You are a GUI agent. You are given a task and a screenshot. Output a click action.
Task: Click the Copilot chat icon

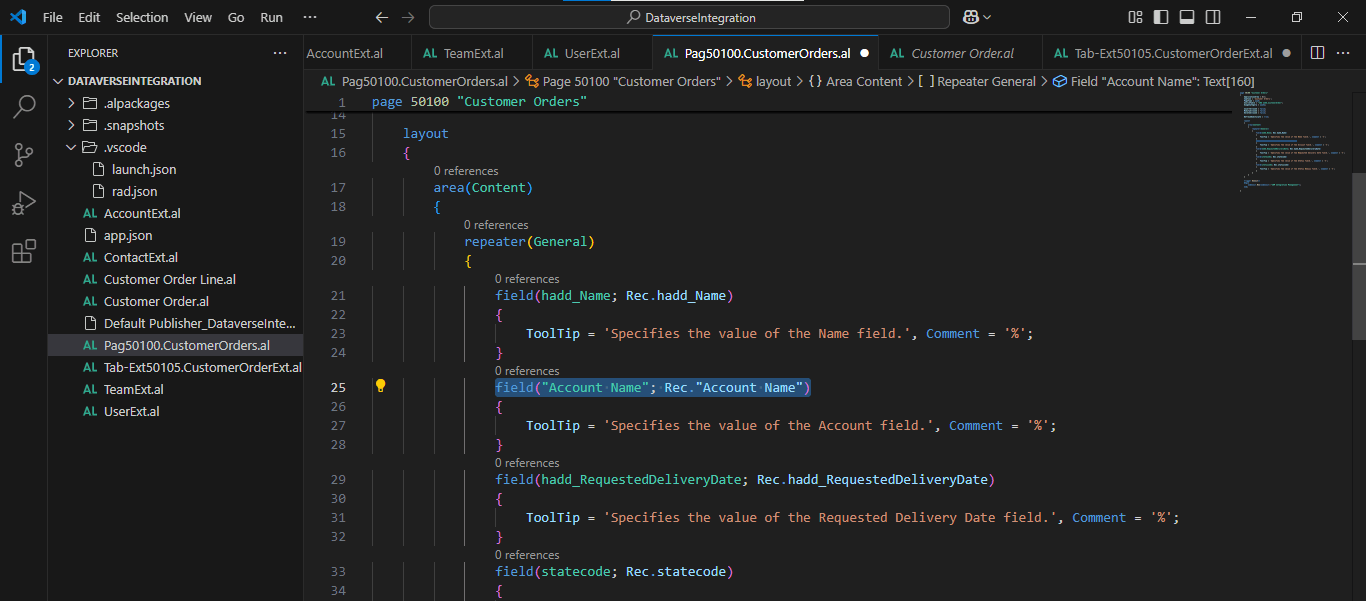(x=970, y=17)
